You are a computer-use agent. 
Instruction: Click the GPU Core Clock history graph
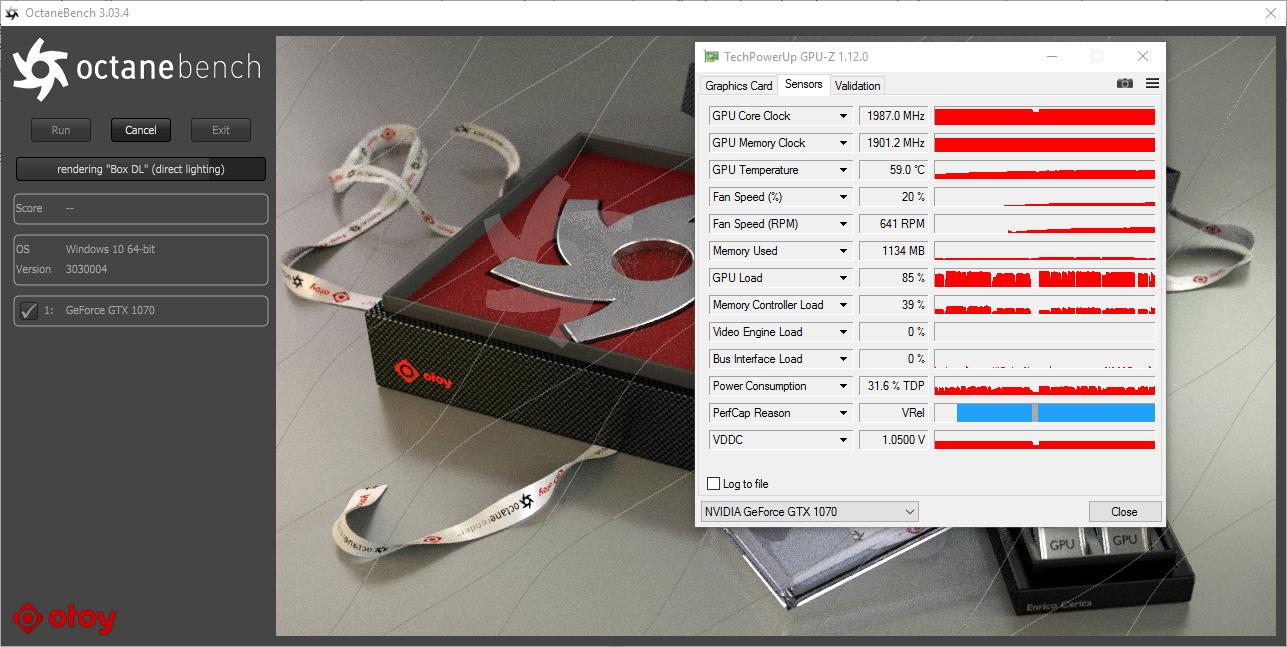click(1045, 116)
